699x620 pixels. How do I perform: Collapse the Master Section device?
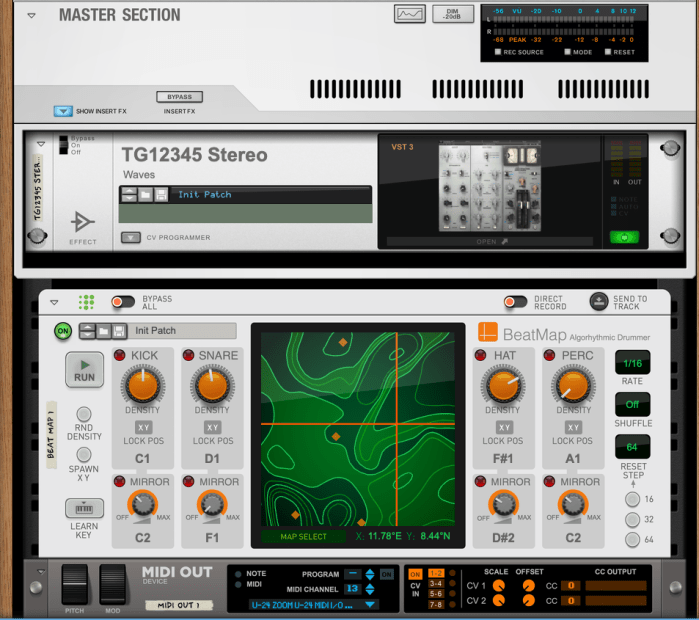pyautogui.click(x=32, y=16)
